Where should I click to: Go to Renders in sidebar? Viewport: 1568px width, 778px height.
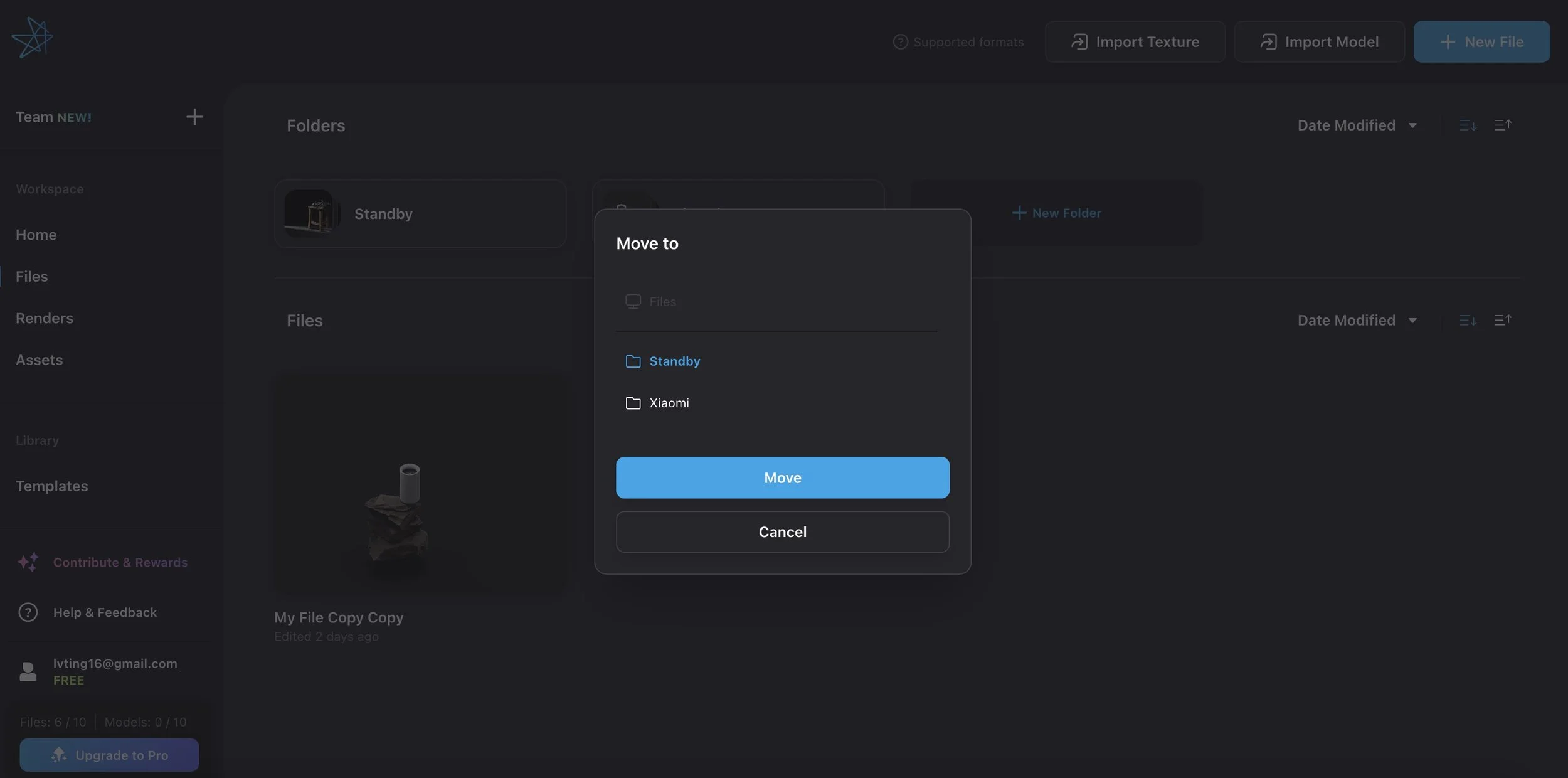45,318
